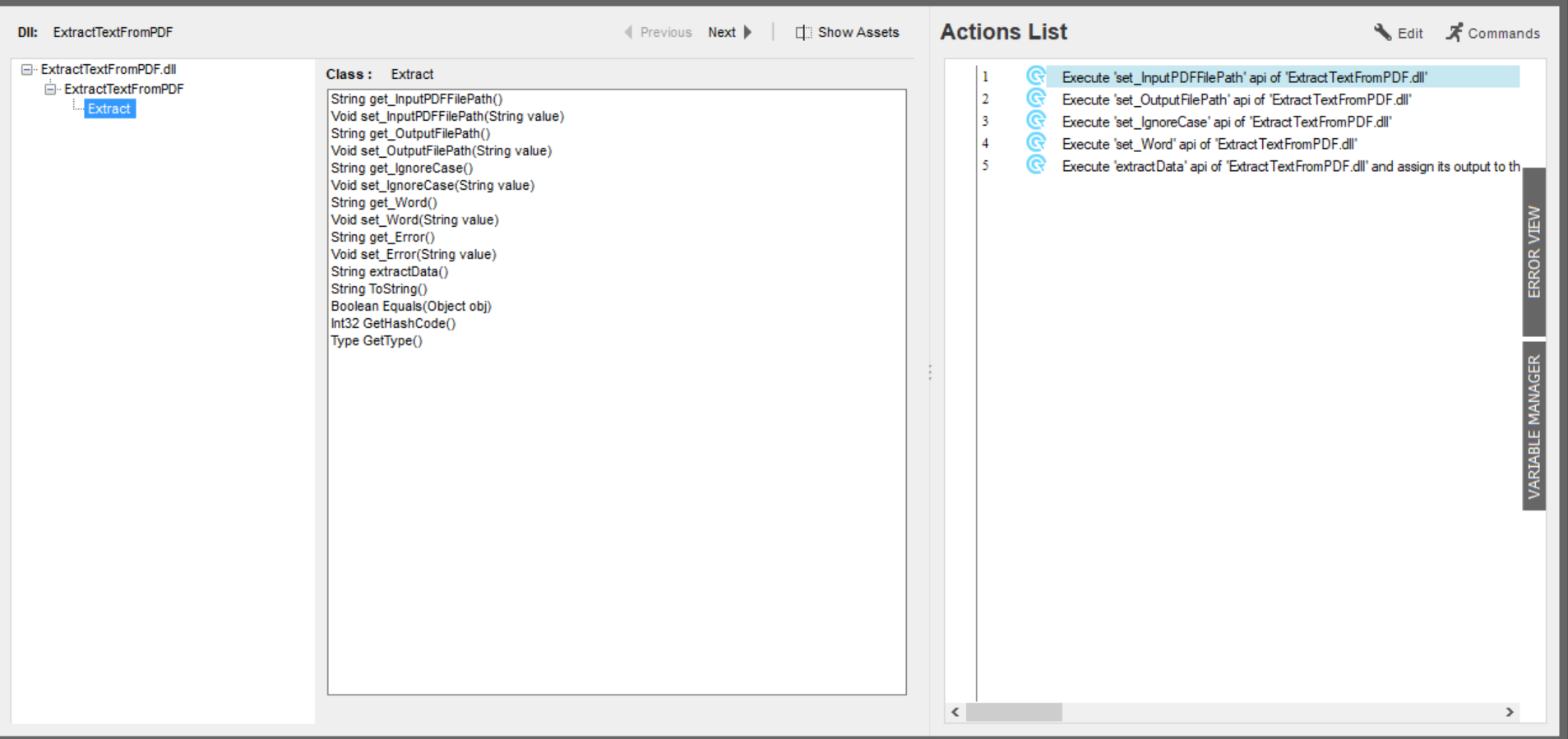Click line number 3 in Actions List
The width and height of the screenshot is (1568, 739).
pyautogui.click(x=985, y=121)
